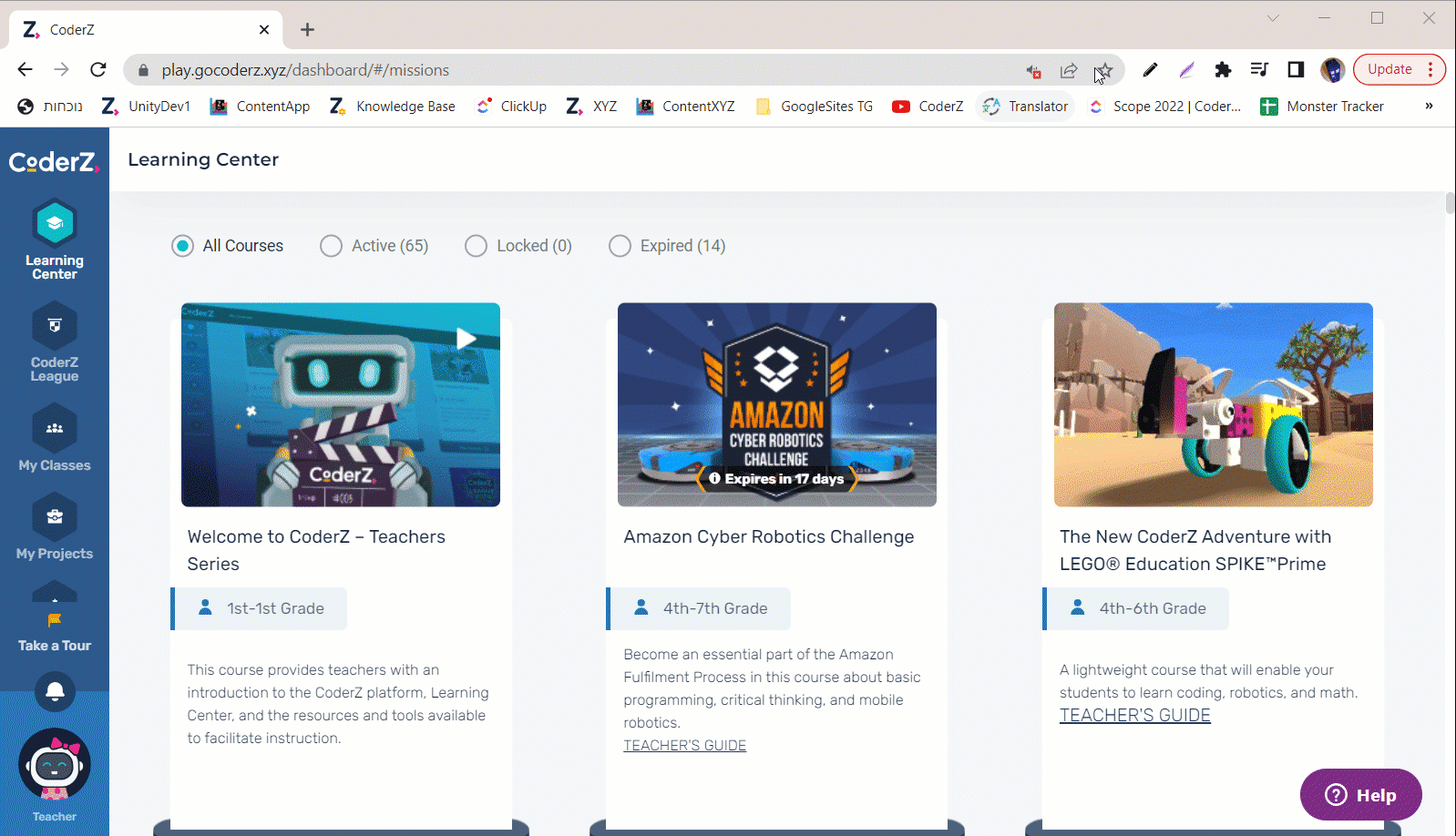Open Welcome to CoderZ Teachers Series title
The image size is (1456, 836).
pyautogui.click(x=316, y=550)
